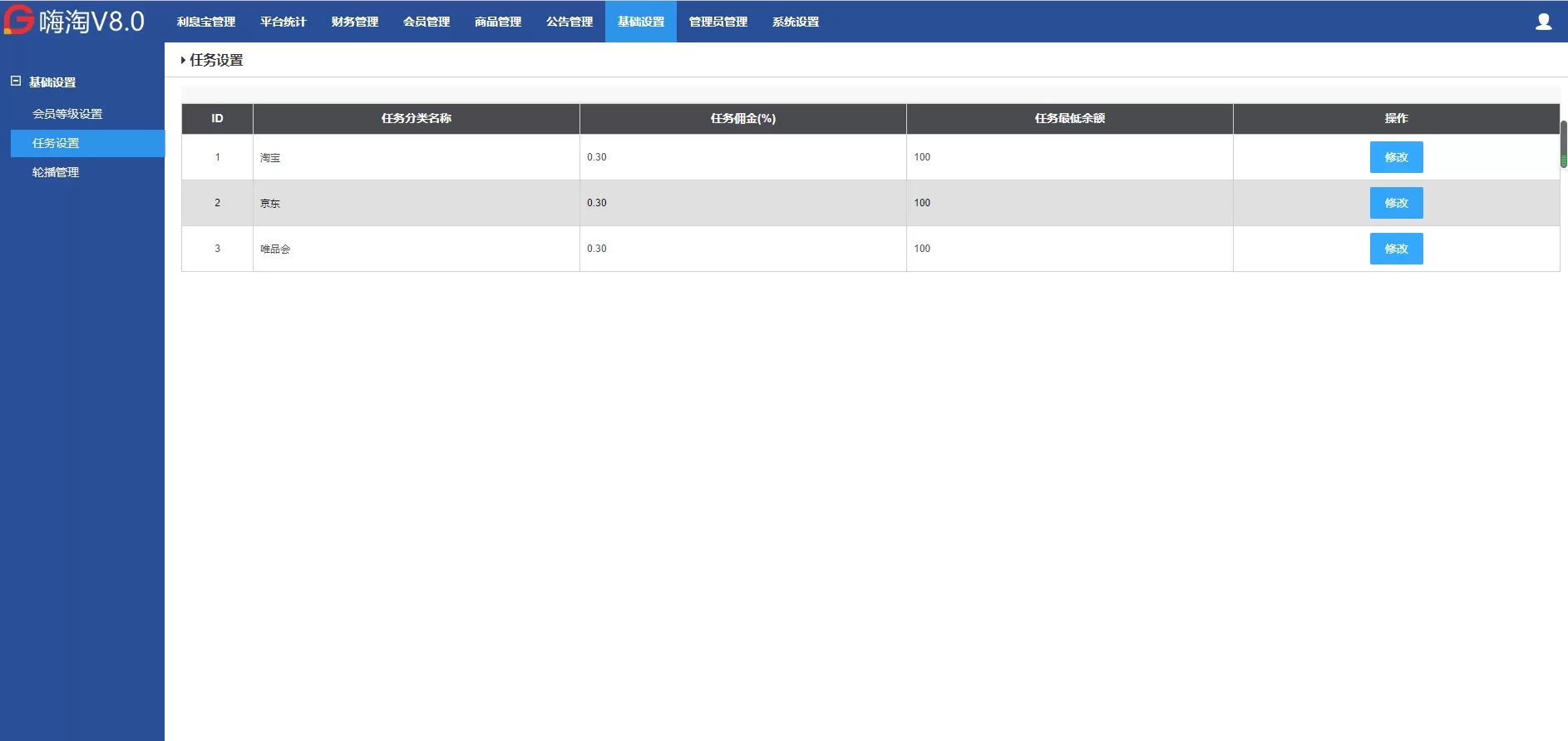Collapse the 基础设置 sidebar section
This screenshot has width=1568, height=741.
tap(15, 82)
